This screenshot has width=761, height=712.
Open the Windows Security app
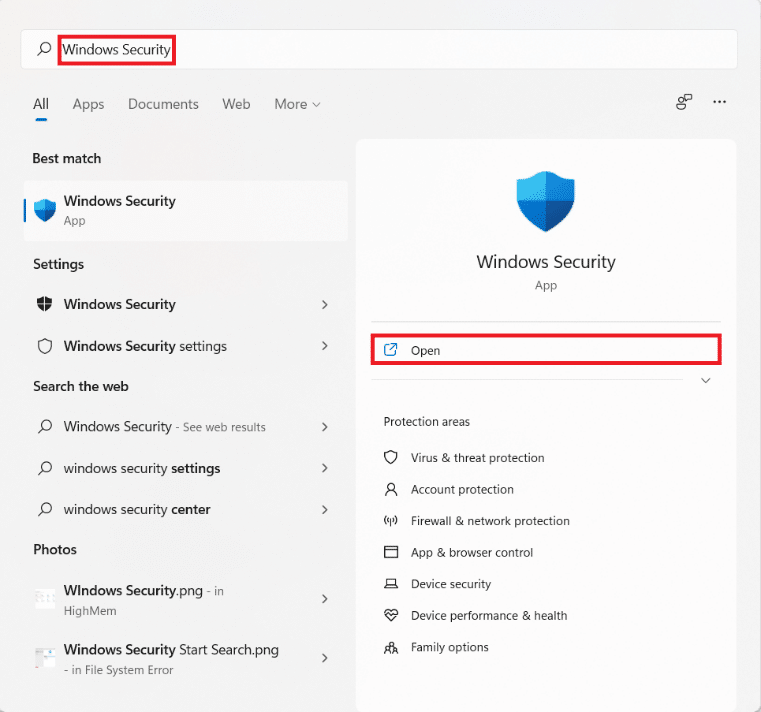click(x=546, y=350)
